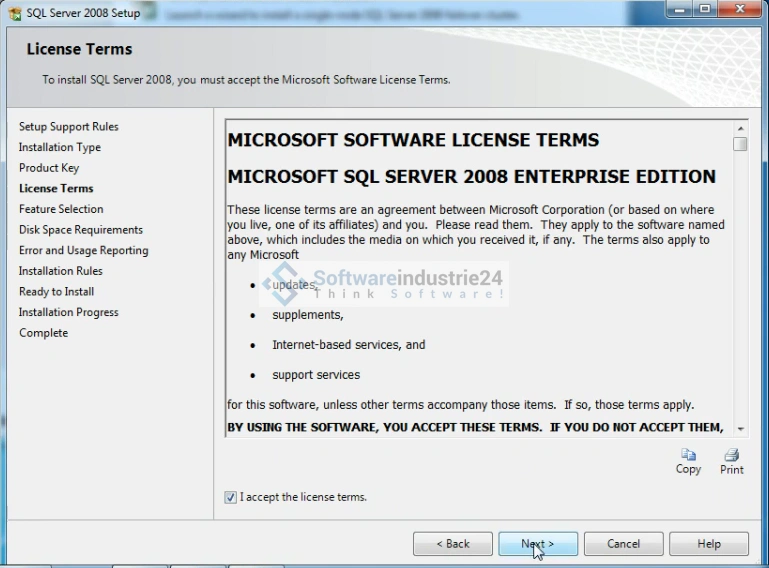Select Product Key step in sidebar

(49, 168)
